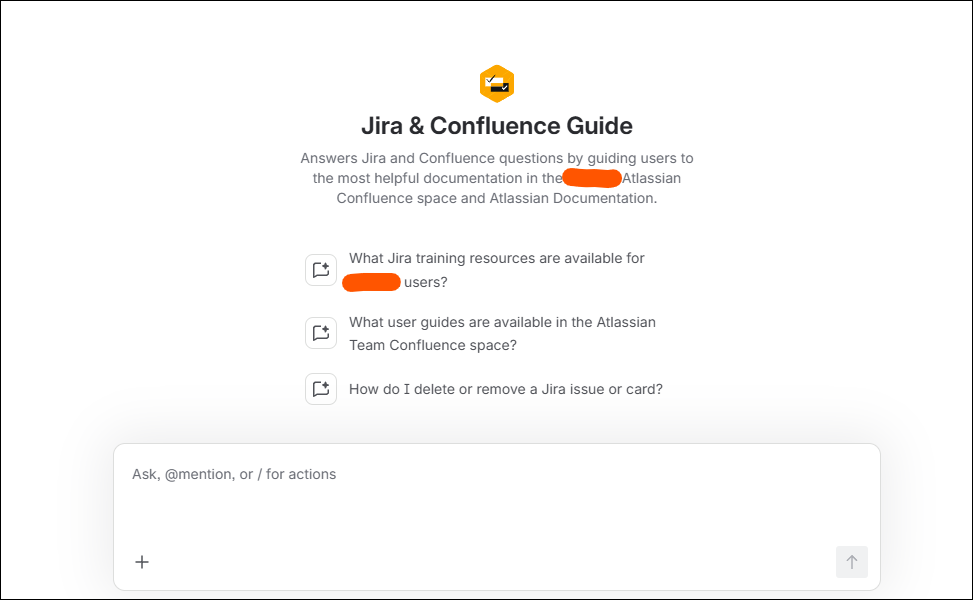Click the chat-sparkle icon beside Jira training prompt

(321, 270)
